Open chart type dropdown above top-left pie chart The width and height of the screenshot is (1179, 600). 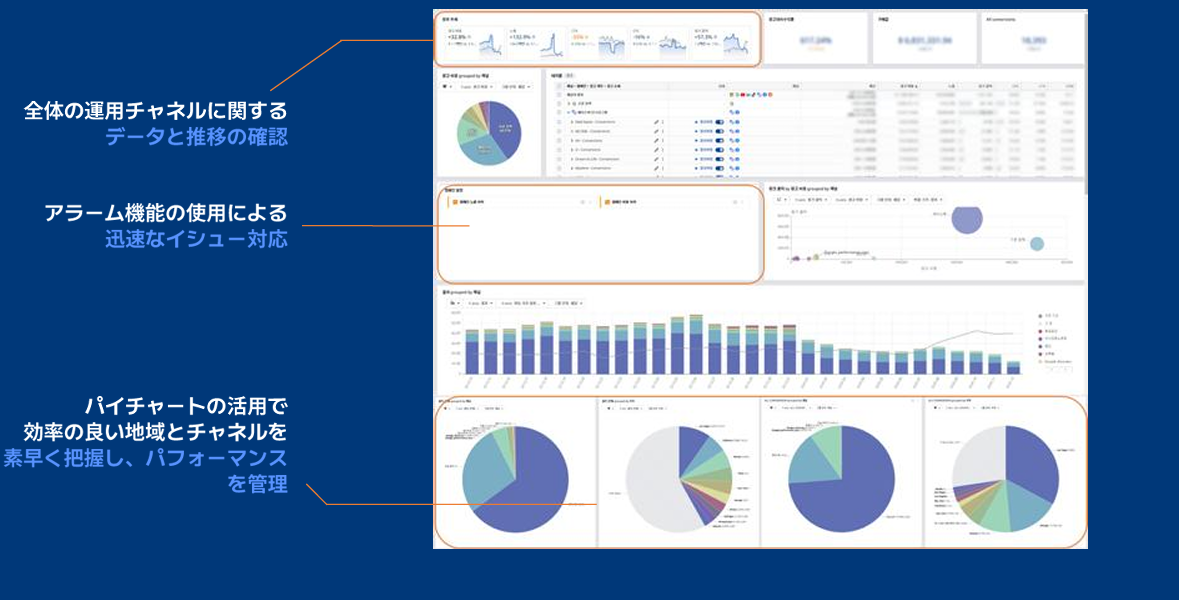(x=445, y=87)
